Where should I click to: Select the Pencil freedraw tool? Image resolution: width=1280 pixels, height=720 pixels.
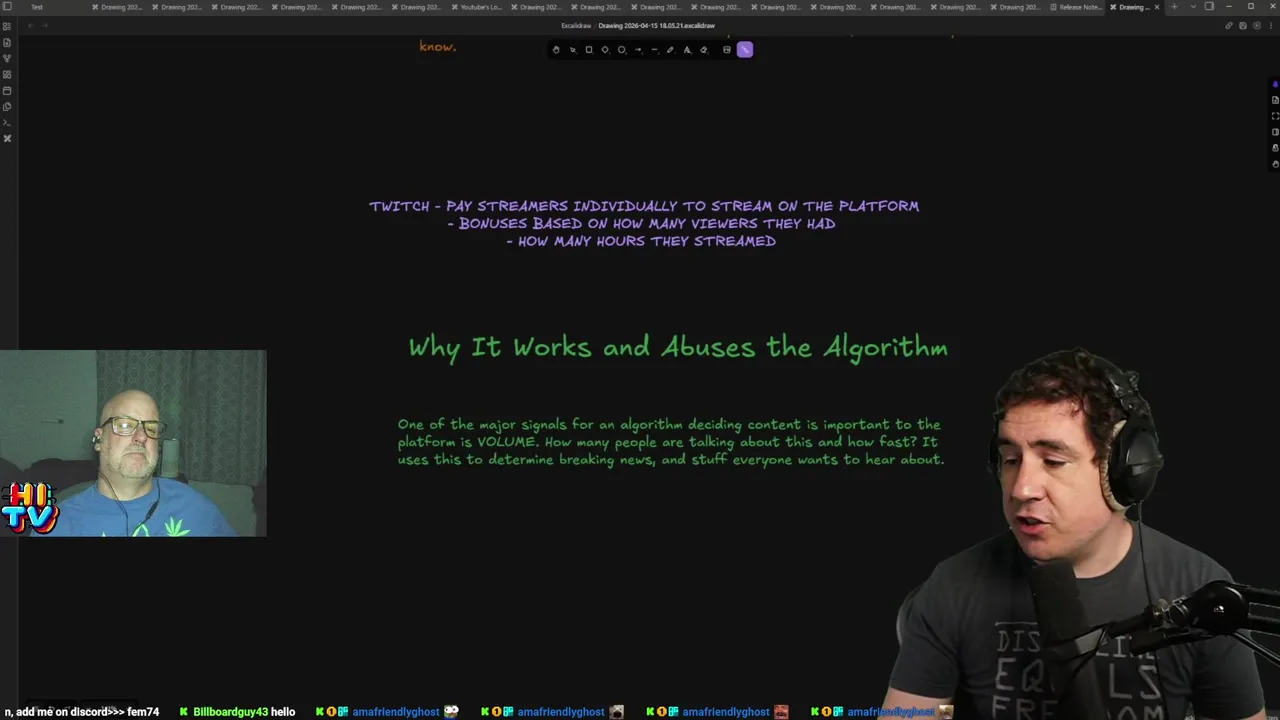pyautogui.click(x=670, y=50)
